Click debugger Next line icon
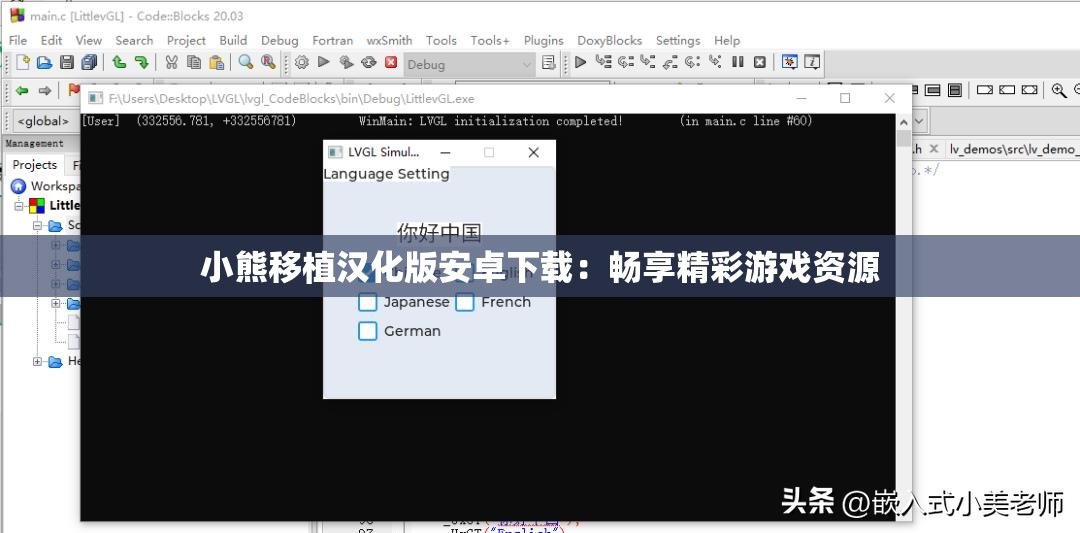Image resolution: width=1080 pixels, height=533 pixels. pos(625,63)
